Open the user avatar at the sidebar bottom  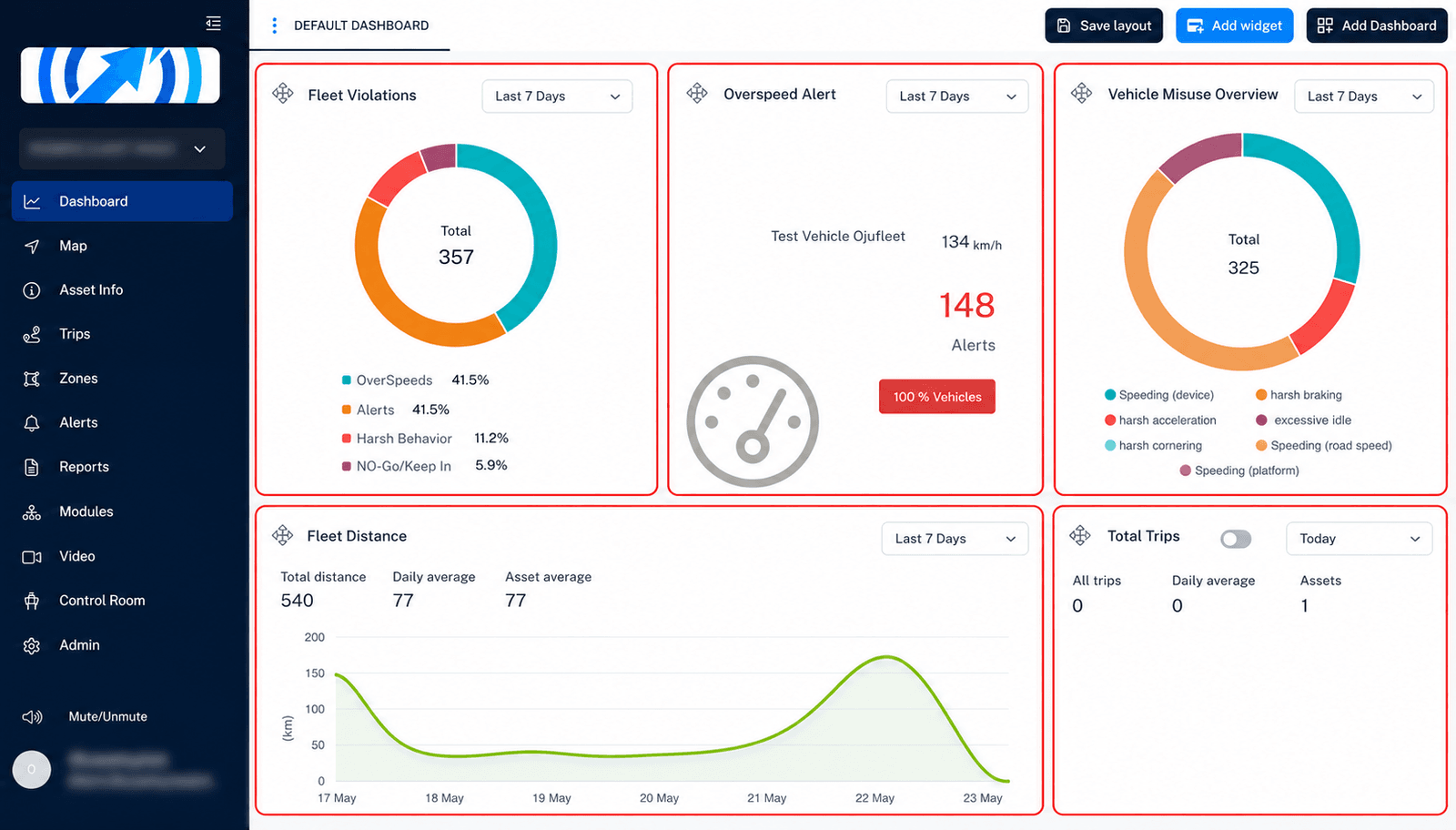[x=32, y=770]
